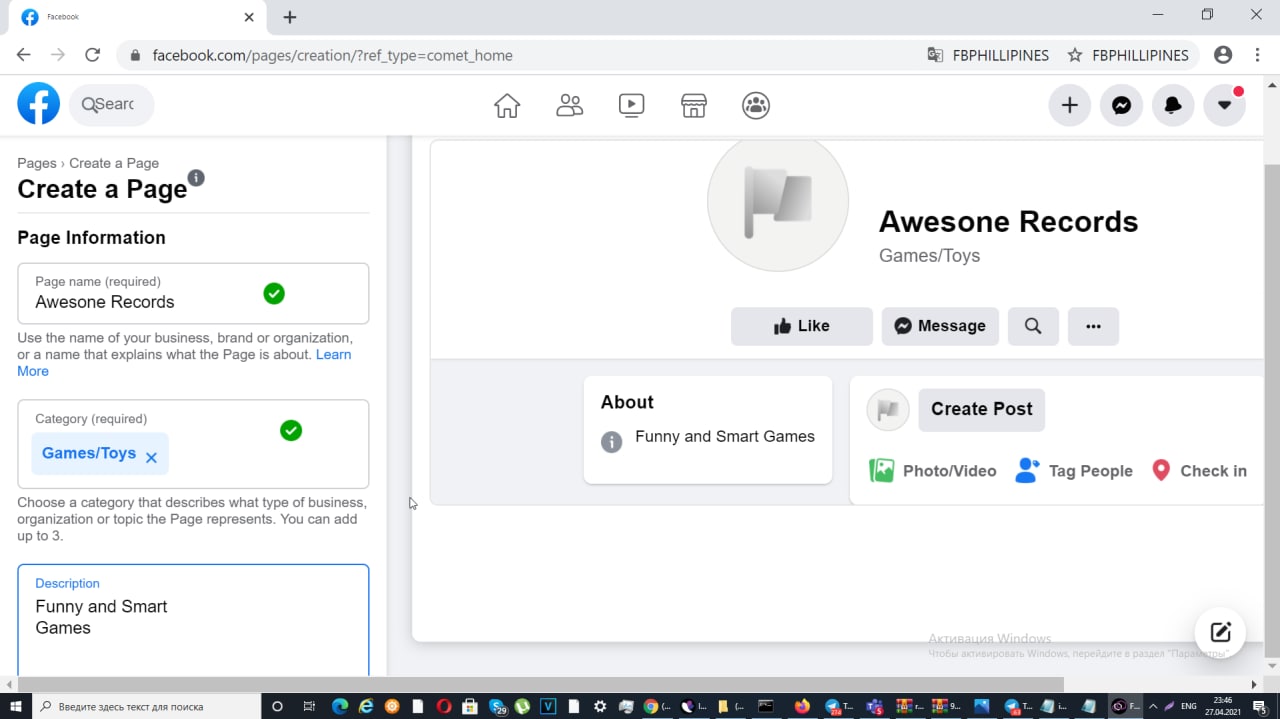Viewport: 1280px width, 719px height.
Task: Click the info icon beside Create a Page
Action: (x=196, y=177)
